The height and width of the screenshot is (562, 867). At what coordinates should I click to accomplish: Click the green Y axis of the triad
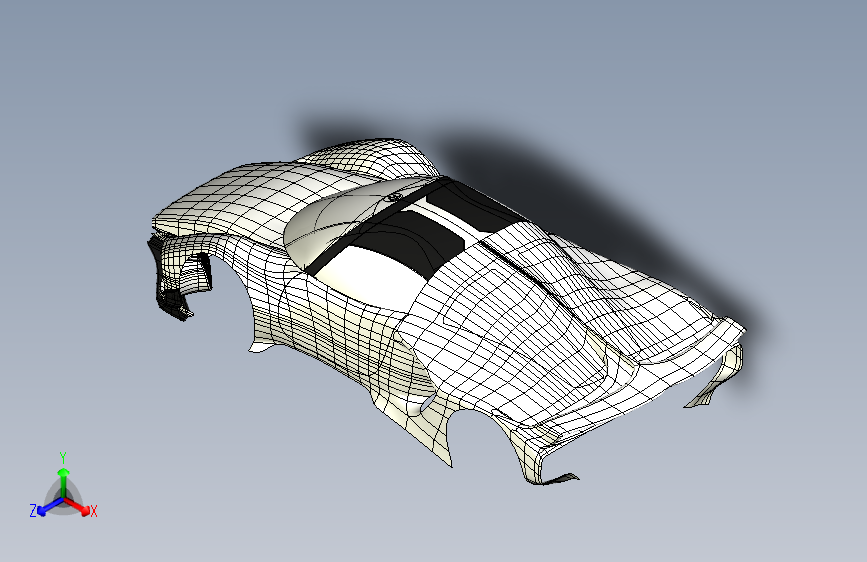pyautogui.click(x=64, y=484)
